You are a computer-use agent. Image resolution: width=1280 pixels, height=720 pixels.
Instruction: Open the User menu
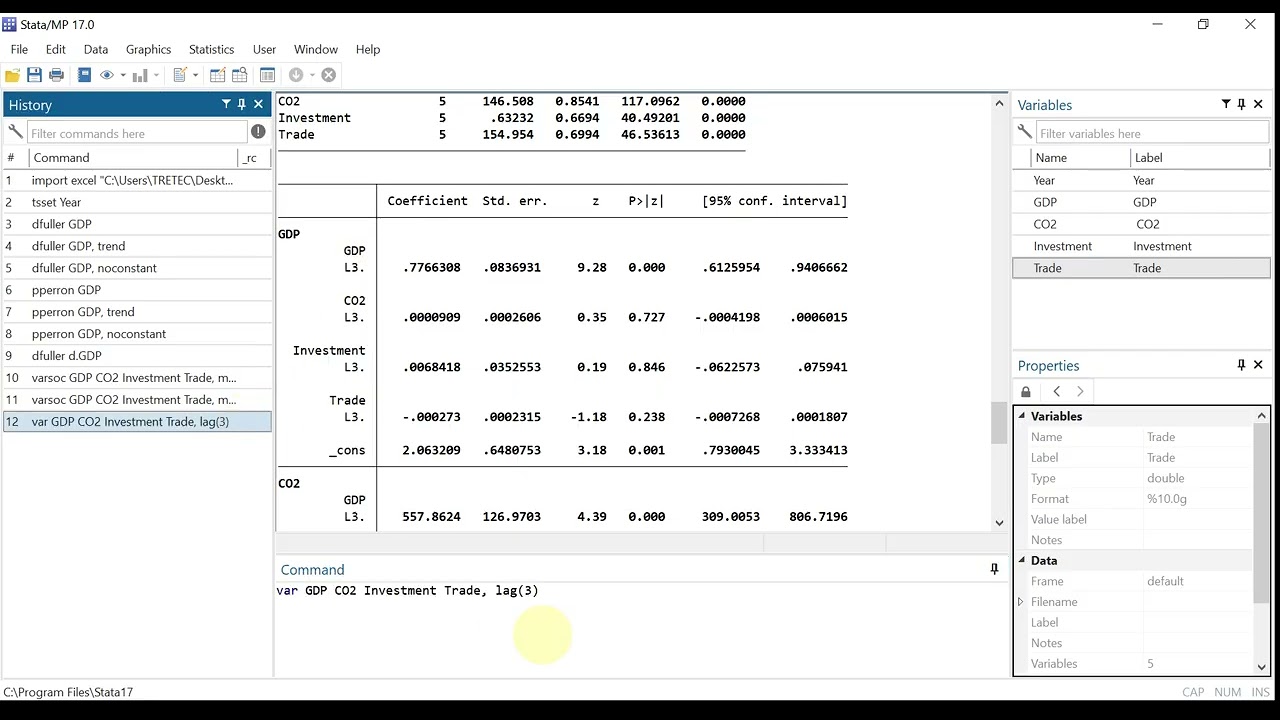point(264,49)
